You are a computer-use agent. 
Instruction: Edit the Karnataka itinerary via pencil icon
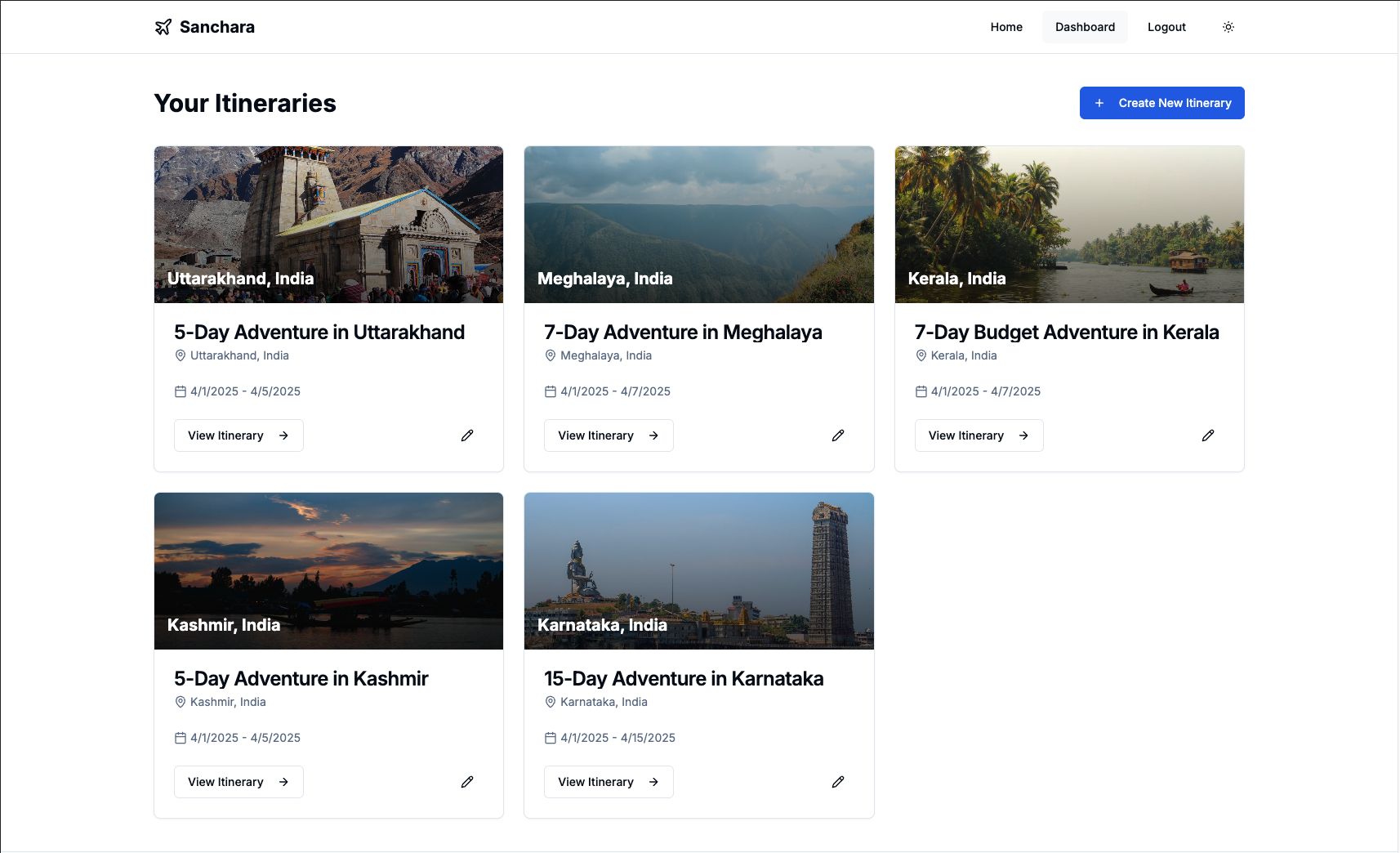click(x=837, y=782)
